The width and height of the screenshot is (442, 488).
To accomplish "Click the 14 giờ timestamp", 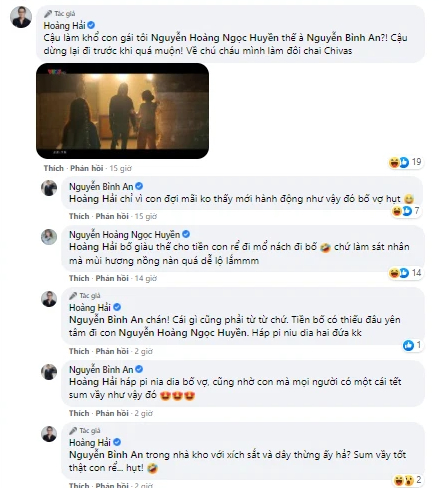I will 145,278.
